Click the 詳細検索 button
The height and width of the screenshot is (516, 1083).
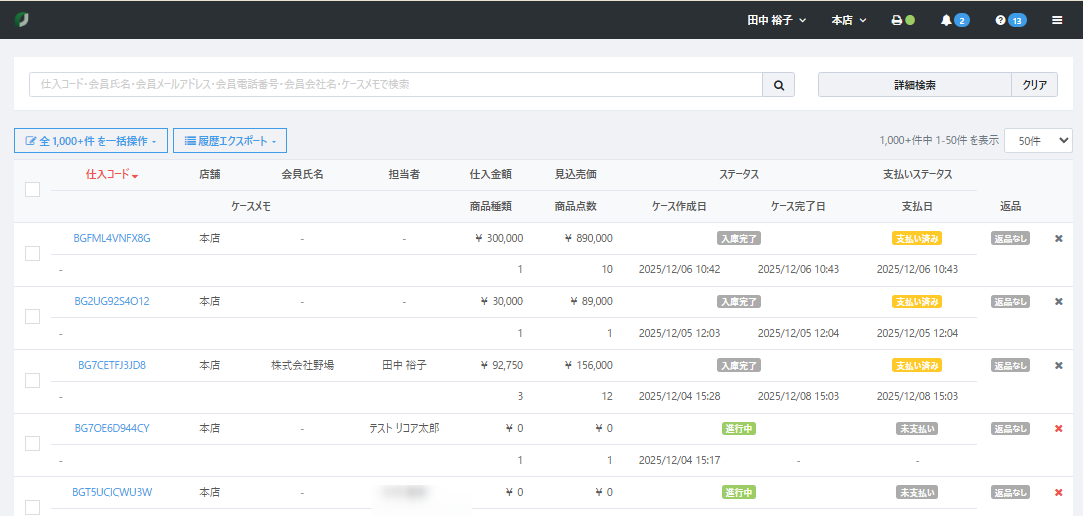coord(914,85)
